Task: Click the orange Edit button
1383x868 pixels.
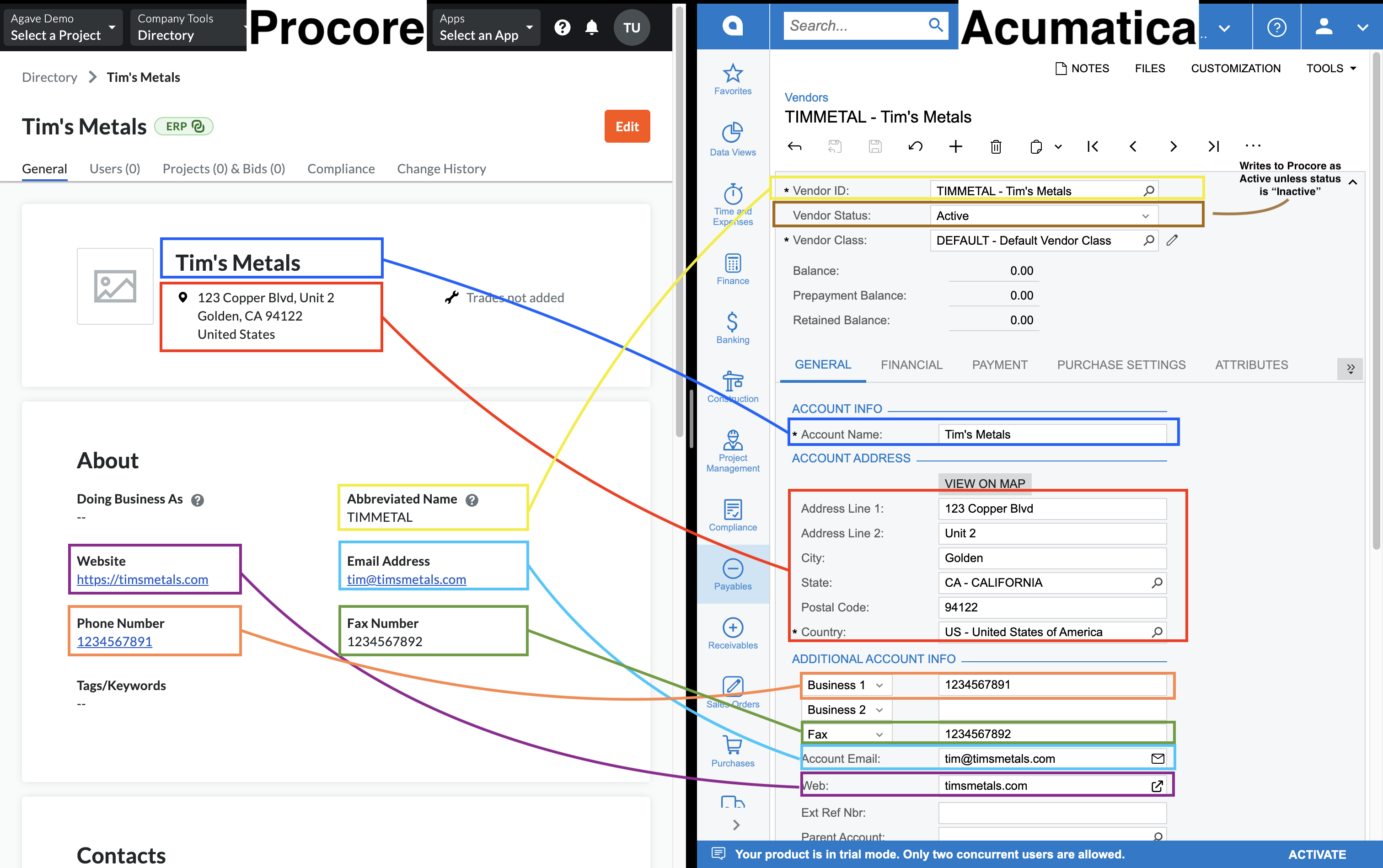Action: [627, 126]
